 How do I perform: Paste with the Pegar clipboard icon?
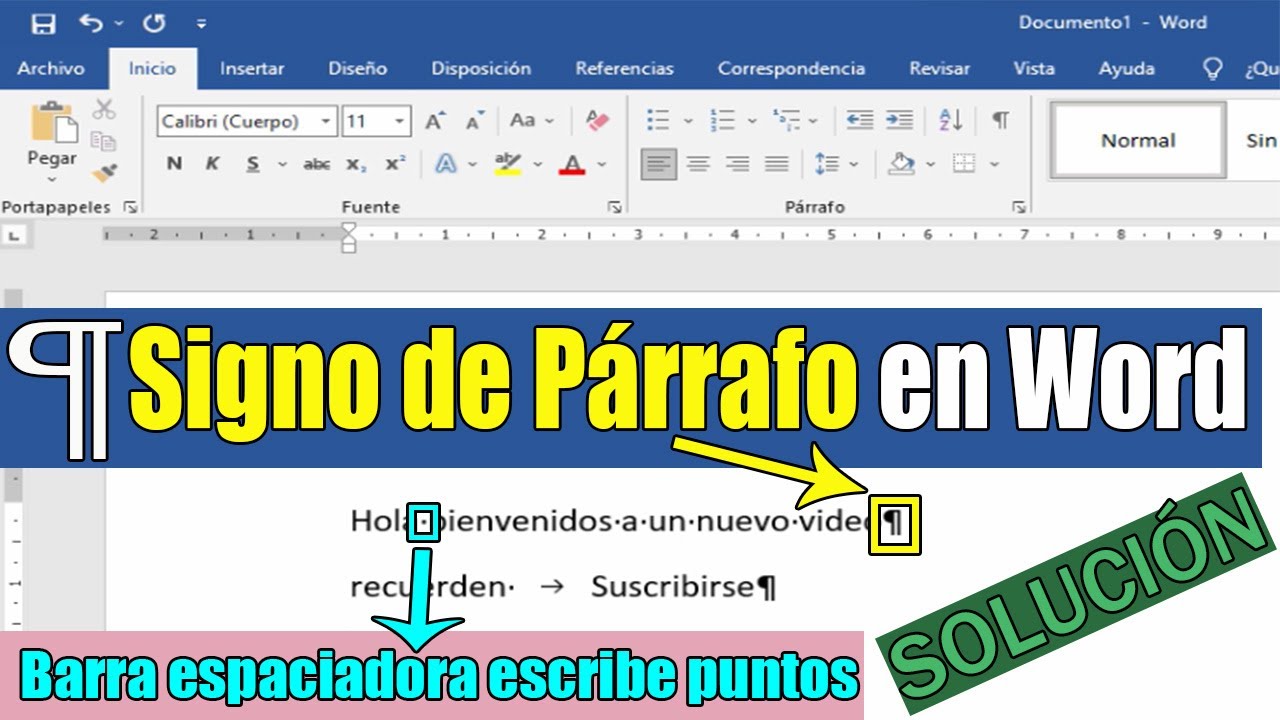tap(53, 122)
